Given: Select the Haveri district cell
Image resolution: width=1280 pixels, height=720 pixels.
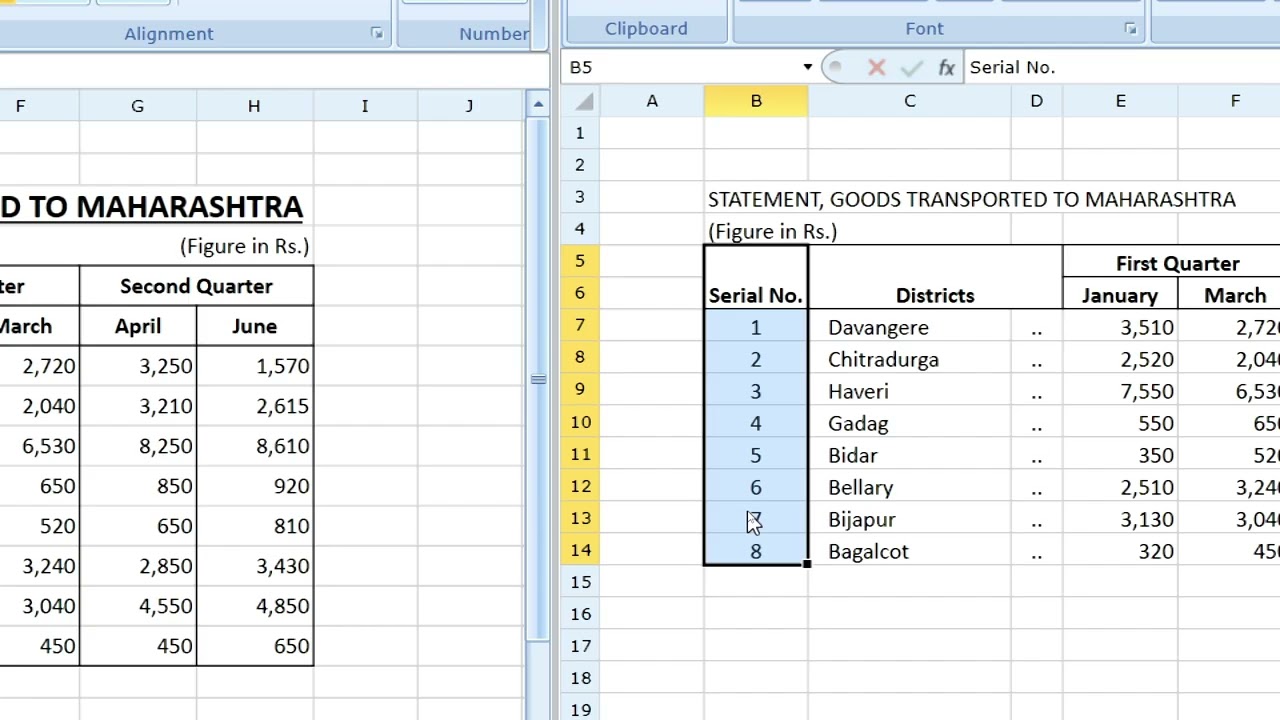Looking at the screenshot, I should [x=910, y=391].
